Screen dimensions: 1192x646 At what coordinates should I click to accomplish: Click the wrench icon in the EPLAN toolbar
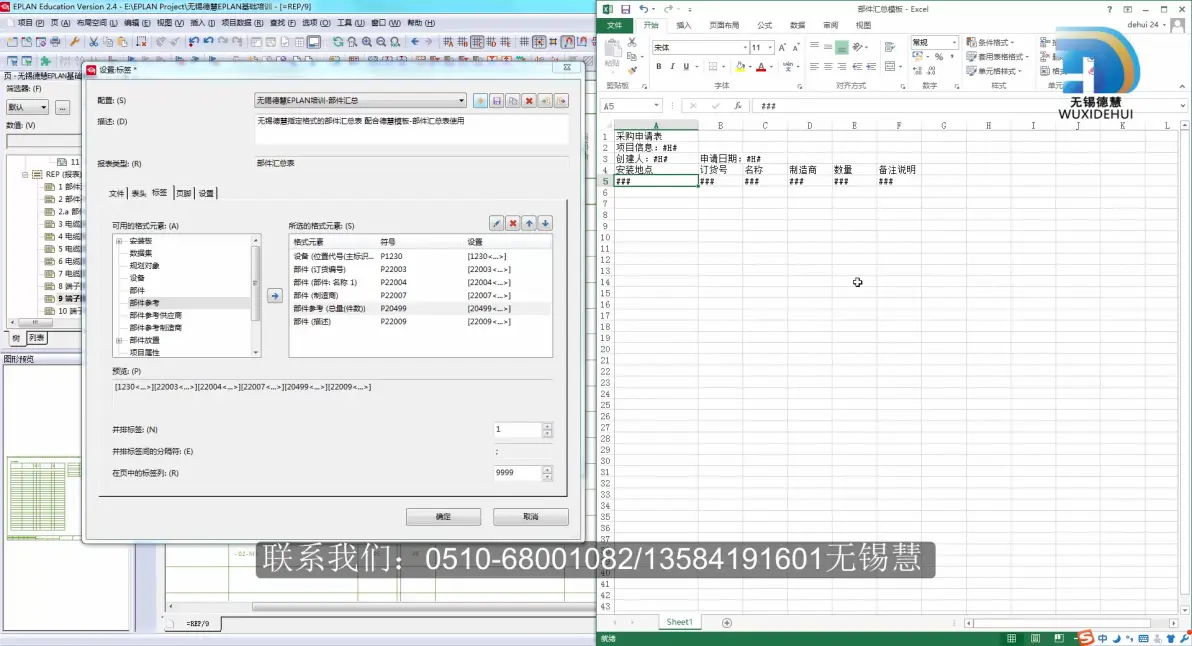pos(74,42)
